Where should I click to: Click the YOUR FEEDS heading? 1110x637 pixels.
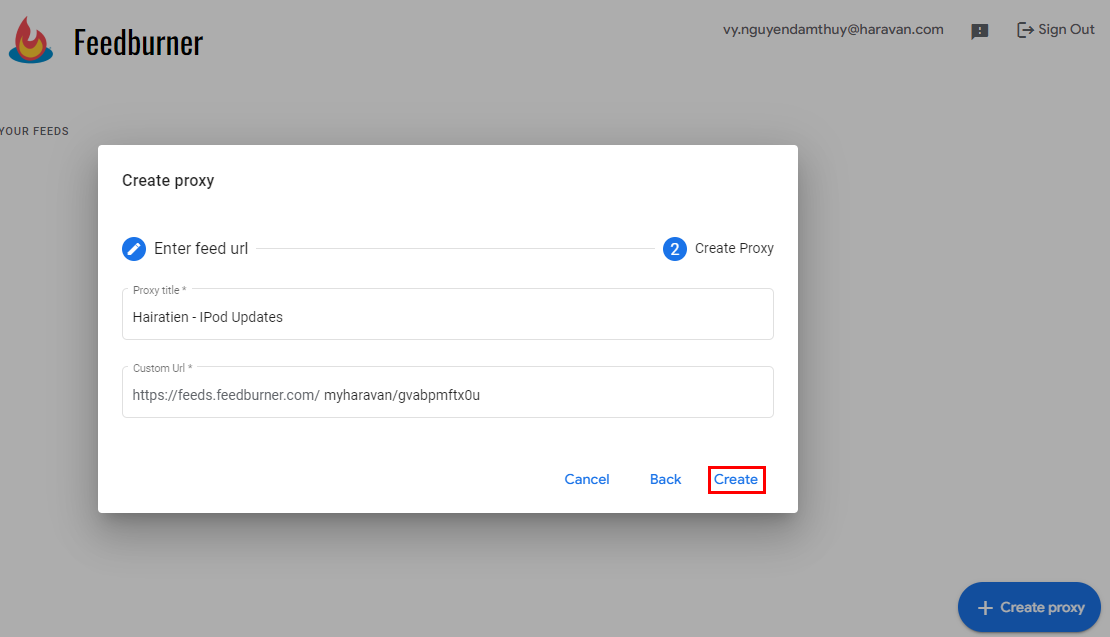click(x=35, y=131)
